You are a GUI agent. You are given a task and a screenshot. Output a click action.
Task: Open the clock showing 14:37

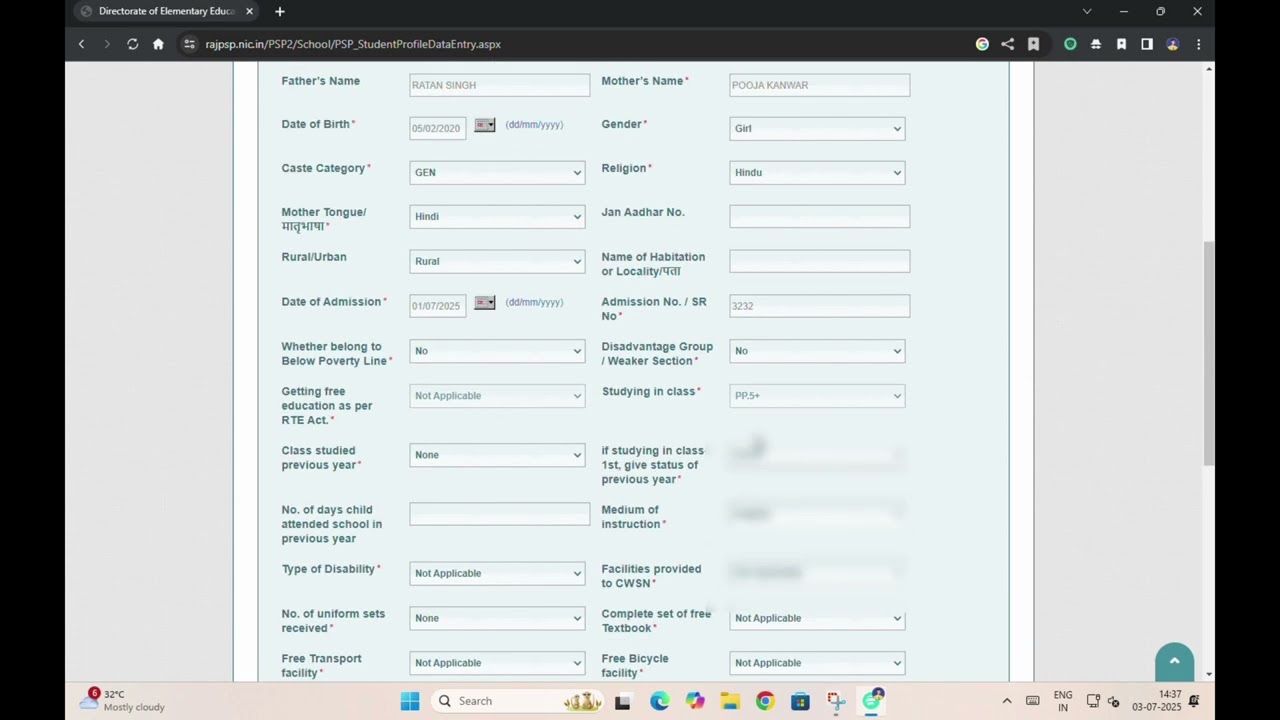(1157, 701)
